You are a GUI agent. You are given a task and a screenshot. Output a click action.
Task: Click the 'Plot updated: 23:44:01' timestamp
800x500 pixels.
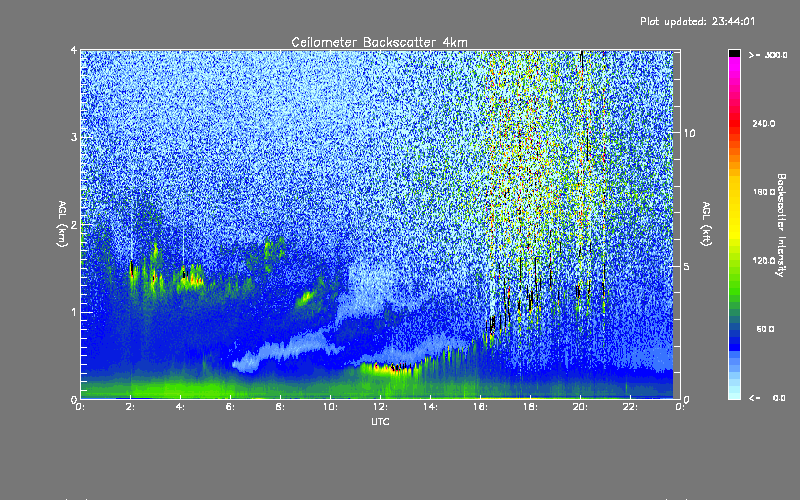(697, 21)
